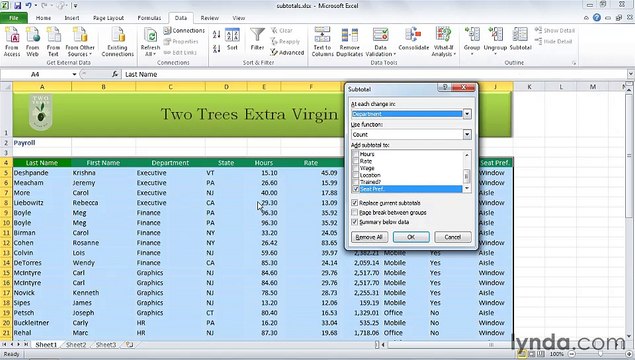
Task: Open the Group button dropdown arrow
Action: (x=472, y=54)
